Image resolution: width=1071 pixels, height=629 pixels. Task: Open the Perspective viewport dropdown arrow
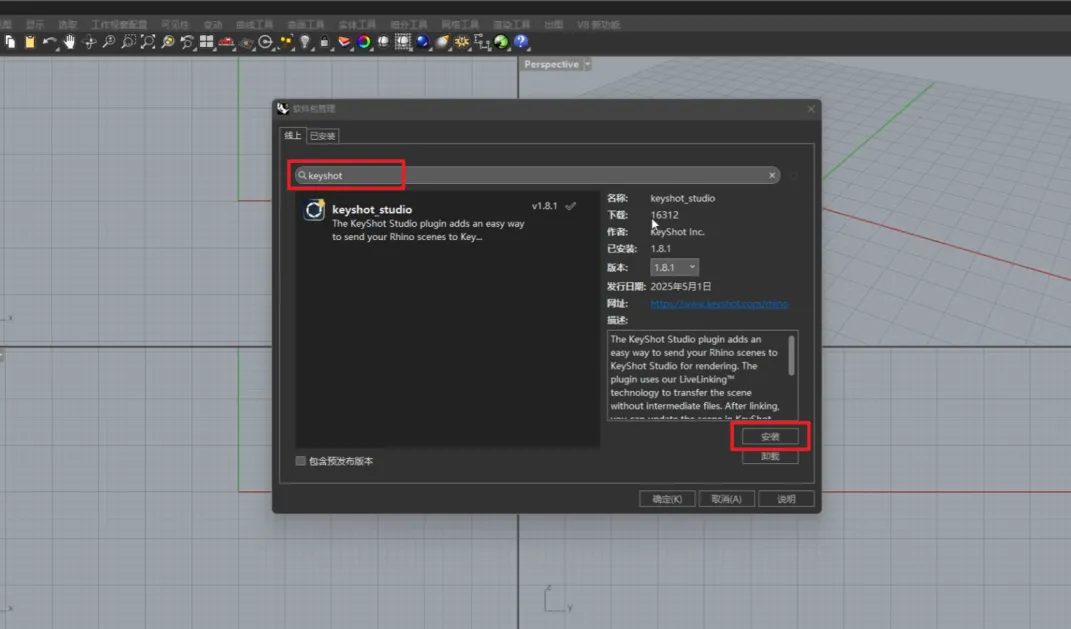coord(587,64)
